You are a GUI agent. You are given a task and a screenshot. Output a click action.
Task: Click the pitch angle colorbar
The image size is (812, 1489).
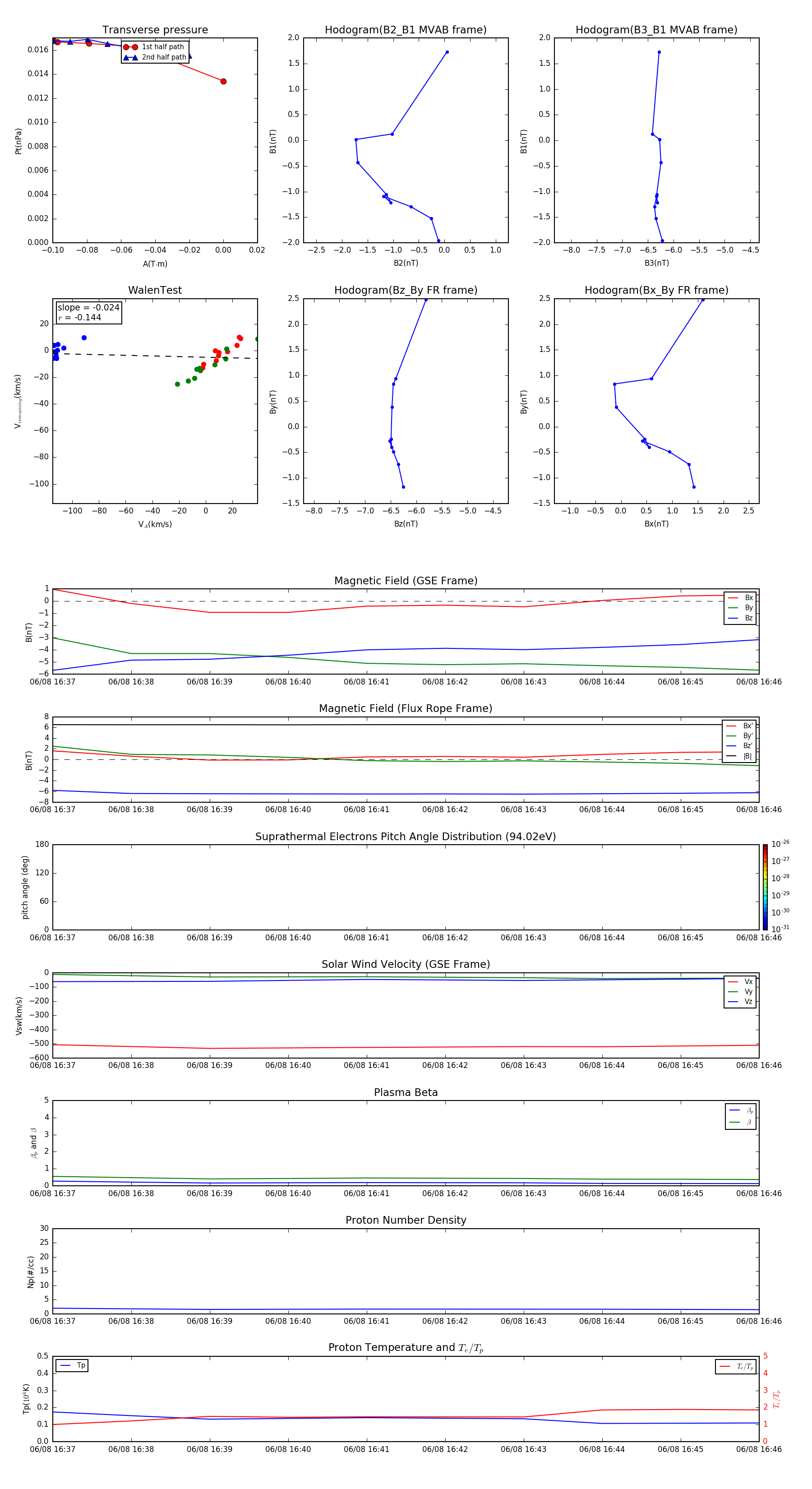(x=765, y=887)
